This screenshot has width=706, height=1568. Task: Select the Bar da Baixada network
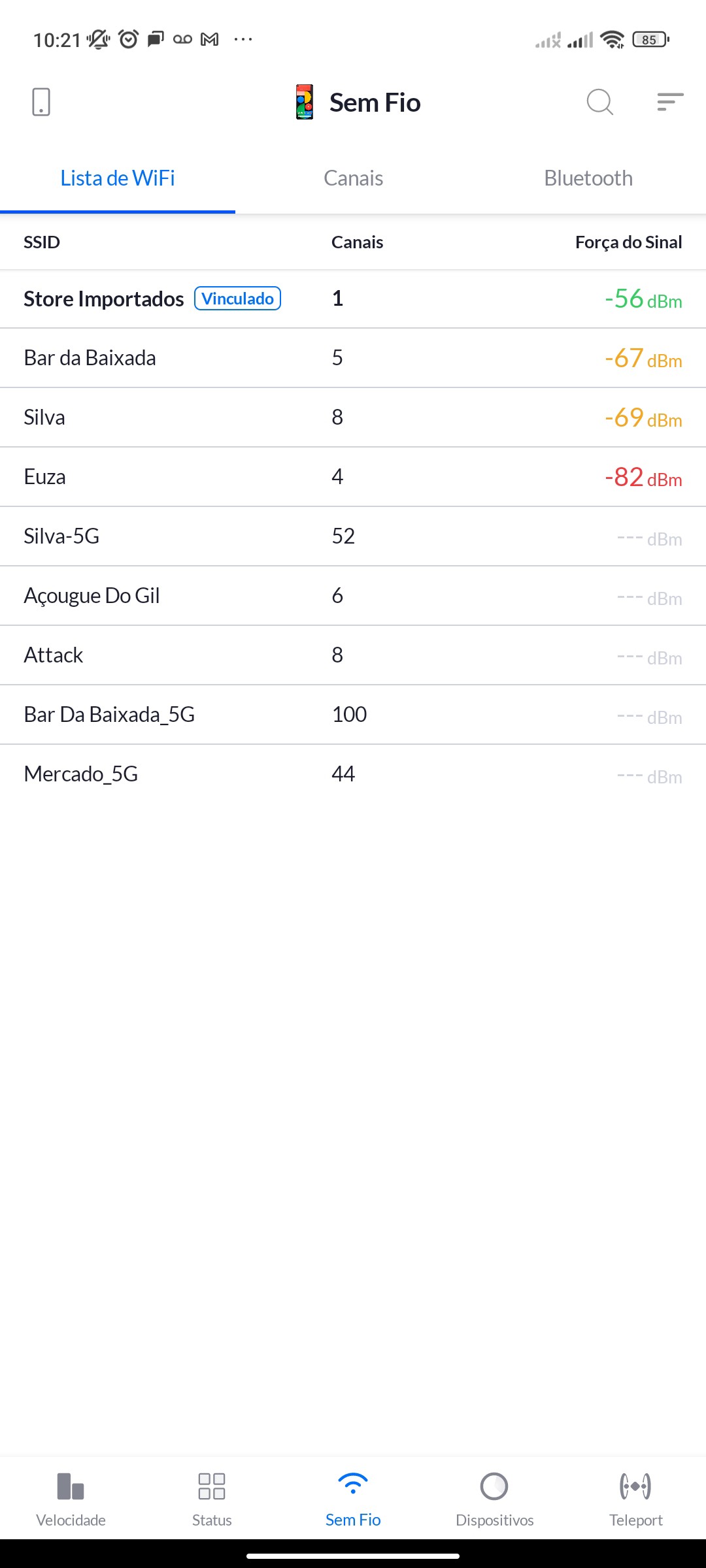(x=90, y=358)
